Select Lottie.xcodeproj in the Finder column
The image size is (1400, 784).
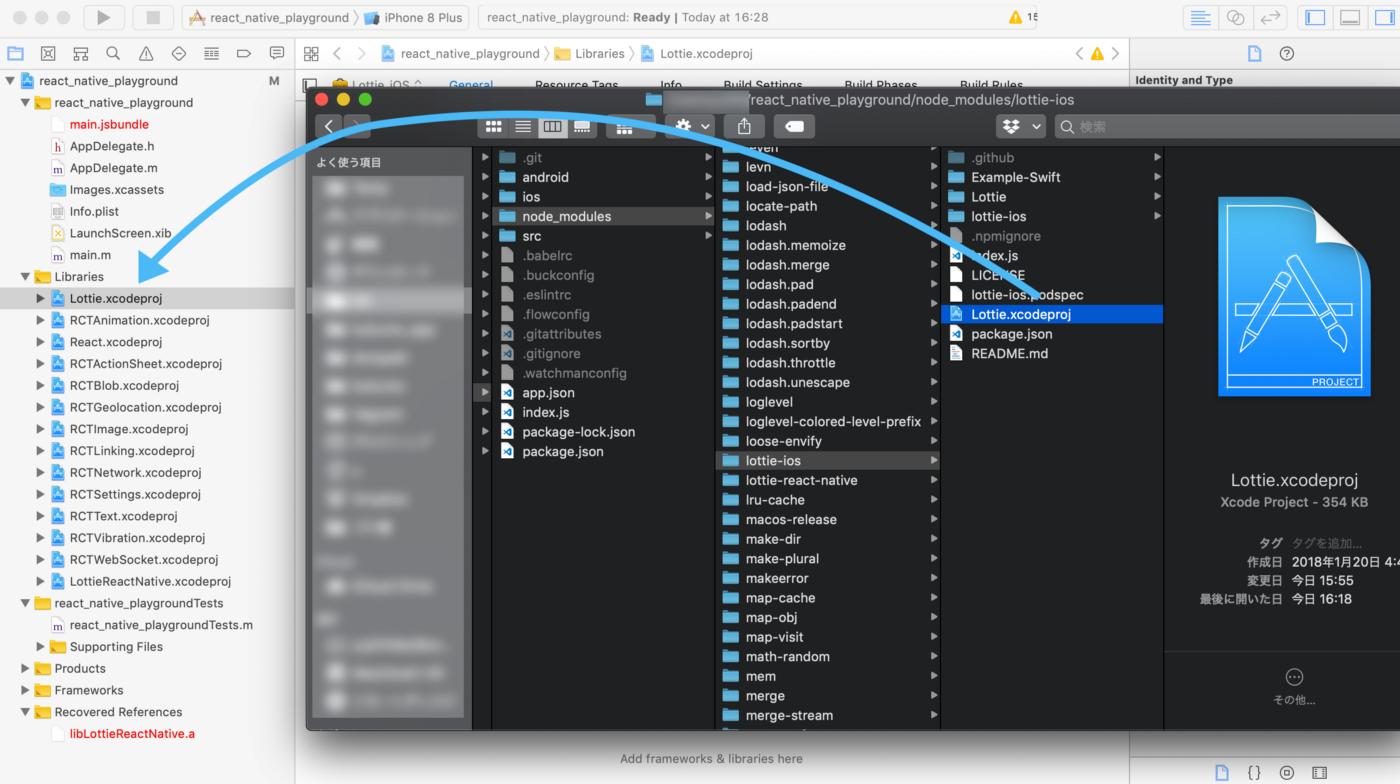coord(1052,314)
